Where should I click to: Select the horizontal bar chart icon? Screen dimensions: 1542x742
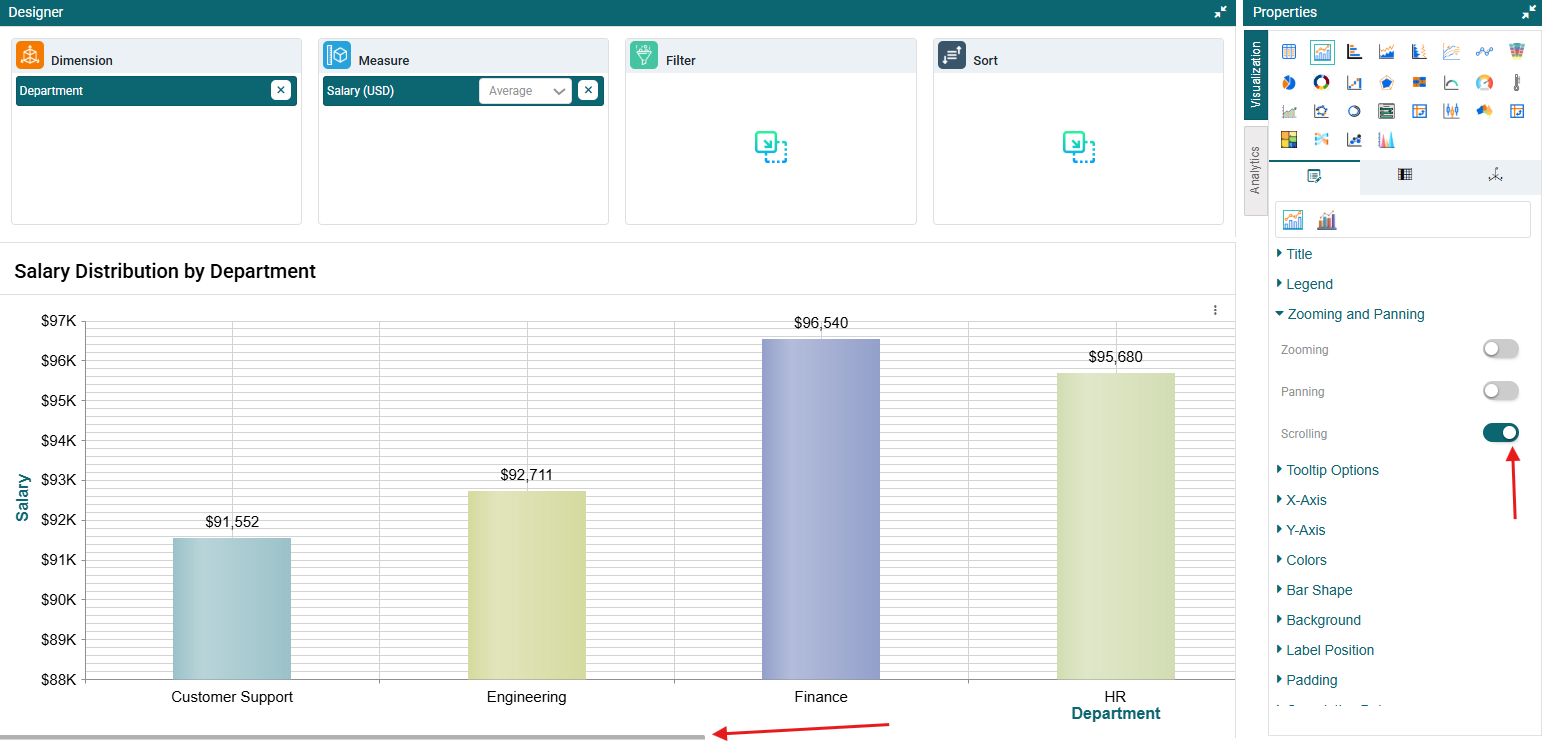click(1354, 52)
